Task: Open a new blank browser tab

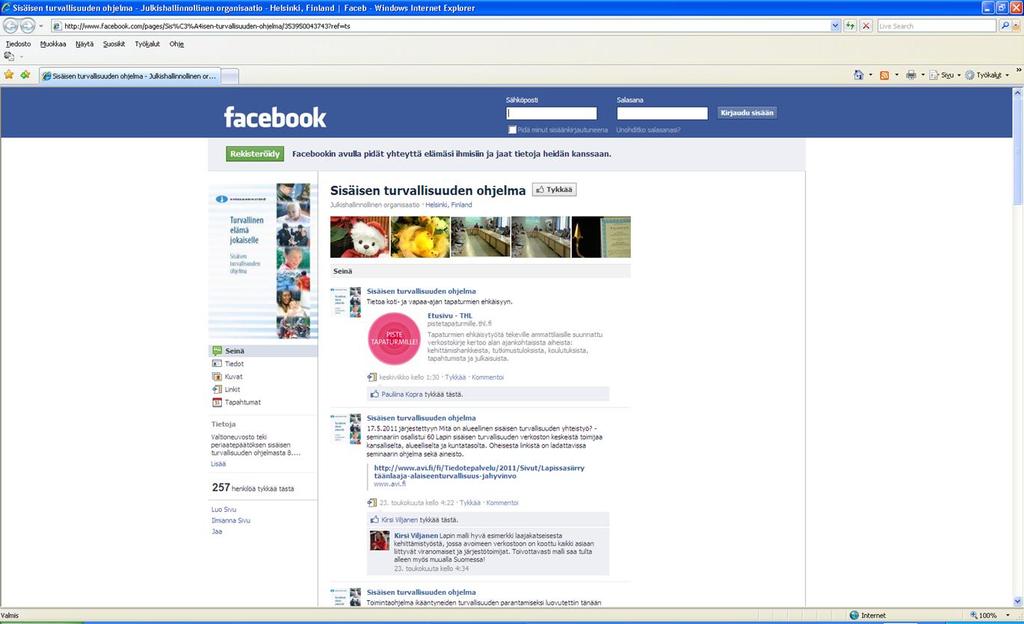Action: 229,76
